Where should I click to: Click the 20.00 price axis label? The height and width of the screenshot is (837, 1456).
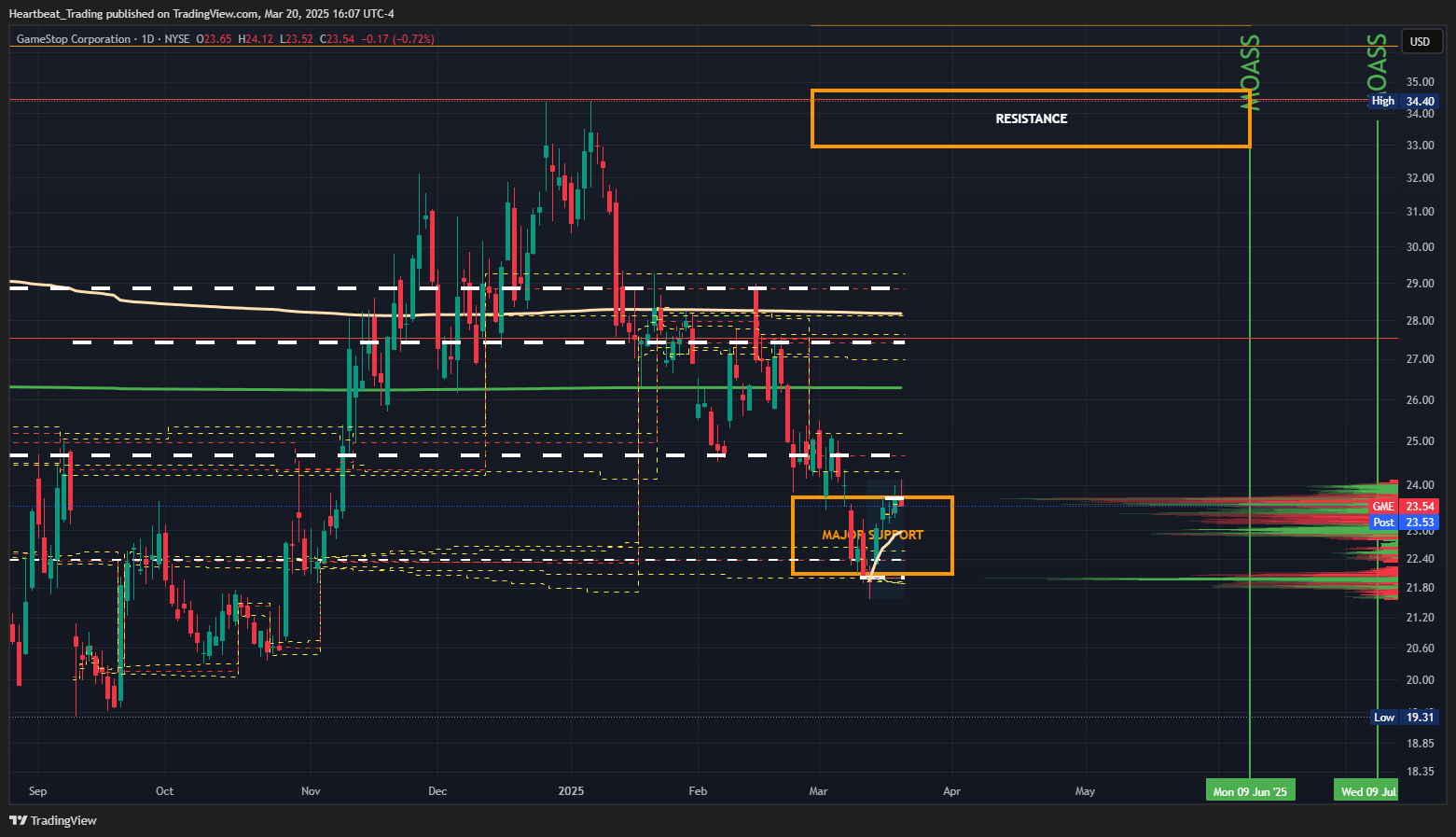click(x=1421, y=680)
